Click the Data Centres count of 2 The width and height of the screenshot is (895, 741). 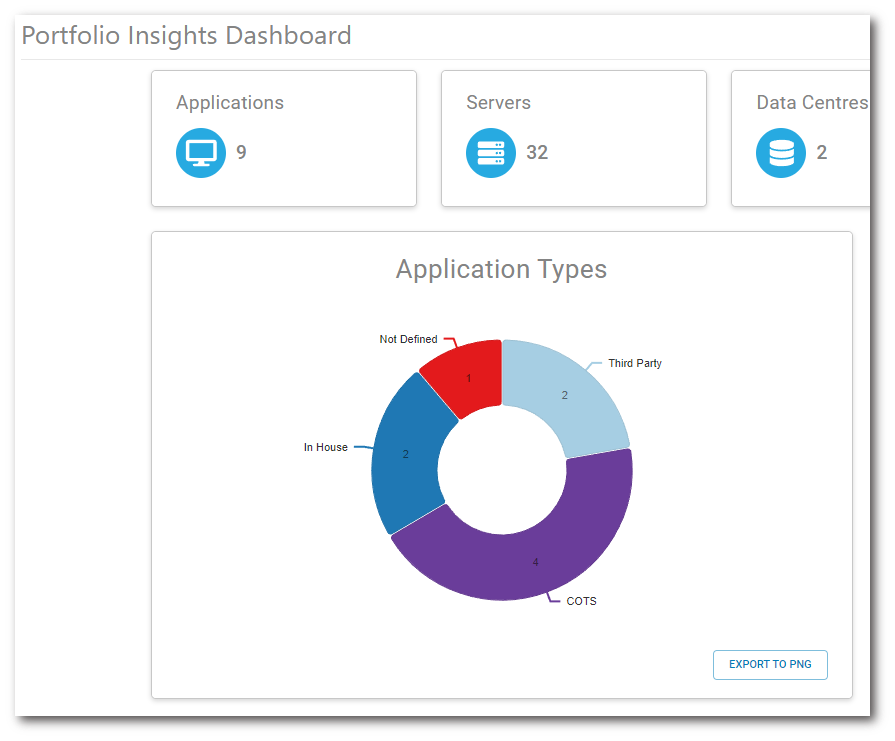(822, 153)
